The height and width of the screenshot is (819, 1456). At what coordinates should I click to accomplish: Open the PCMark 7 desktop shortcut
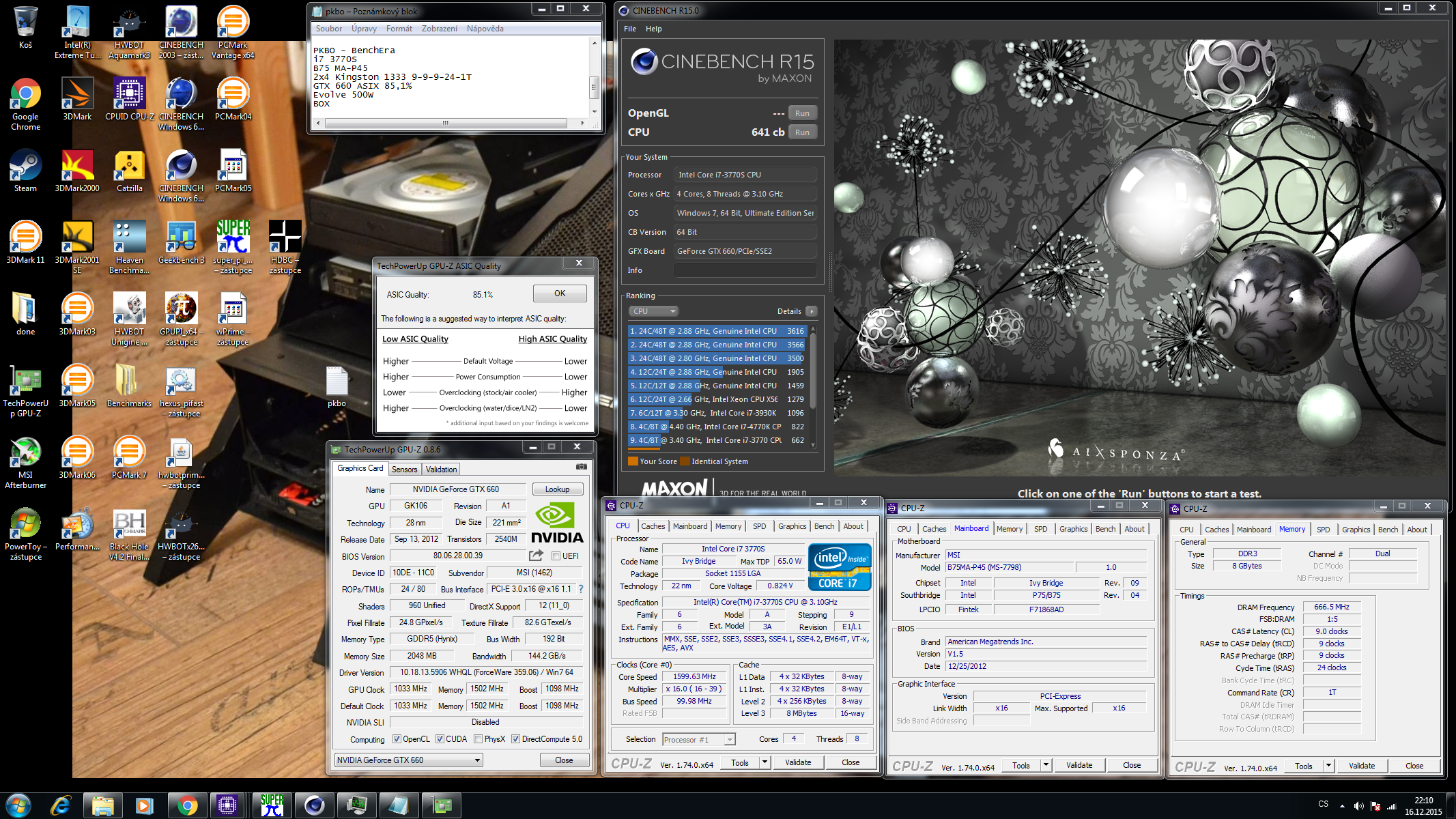tap(129, 457)
